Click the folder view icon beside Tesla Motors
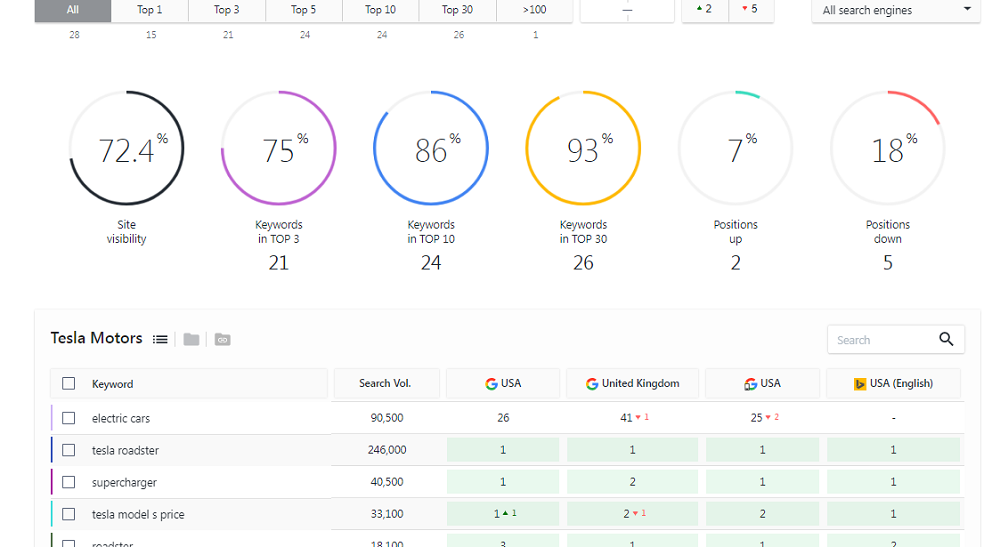 click(x=191, y=339)
